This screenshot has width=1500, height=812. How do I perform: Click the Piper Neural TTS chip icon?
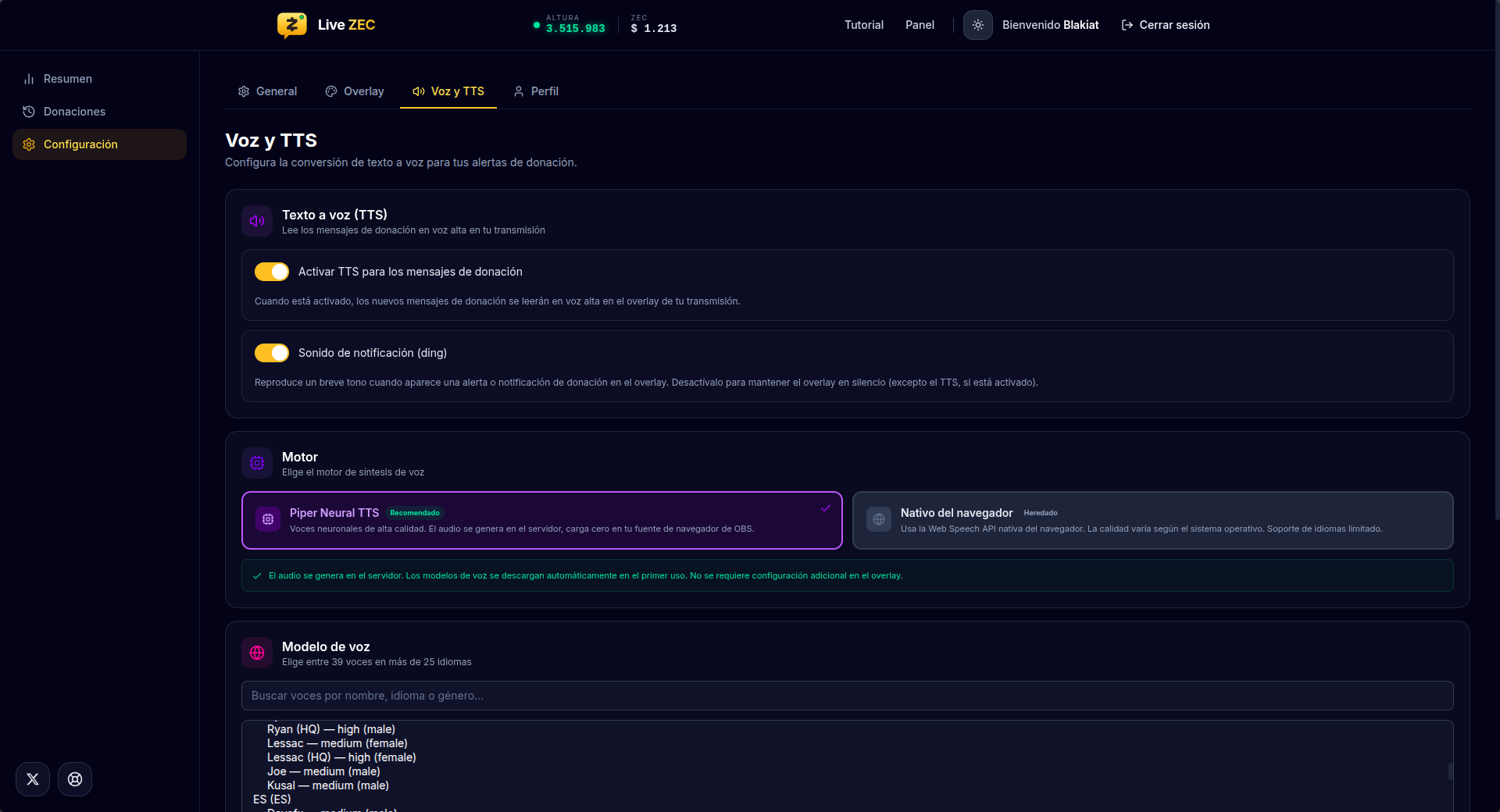(268, 519)
